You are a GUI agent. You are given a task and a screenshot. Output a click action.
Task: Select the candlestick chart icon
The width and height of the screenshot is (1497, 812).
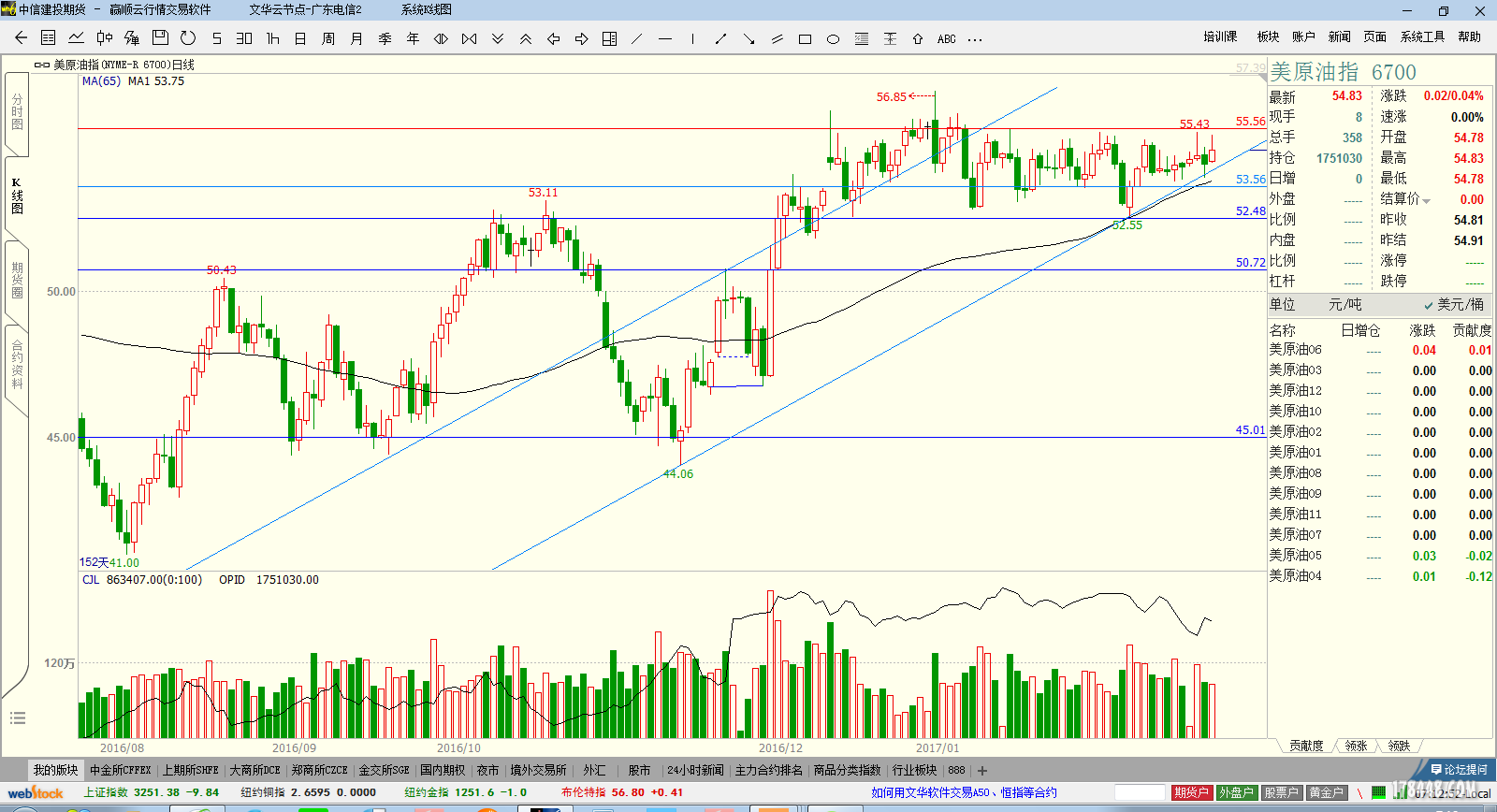tap(105, 38)
